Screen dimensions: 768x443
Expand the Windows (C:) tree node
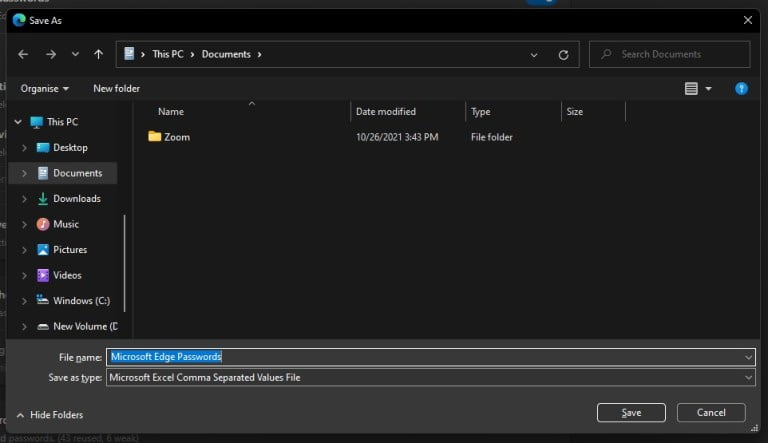click(x=24, y=300)
